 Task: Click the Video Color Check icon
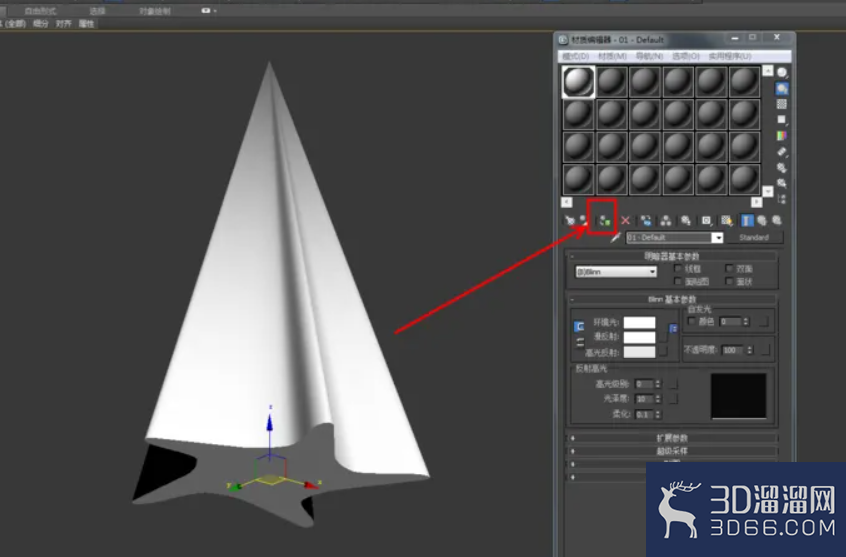point(782,135)
